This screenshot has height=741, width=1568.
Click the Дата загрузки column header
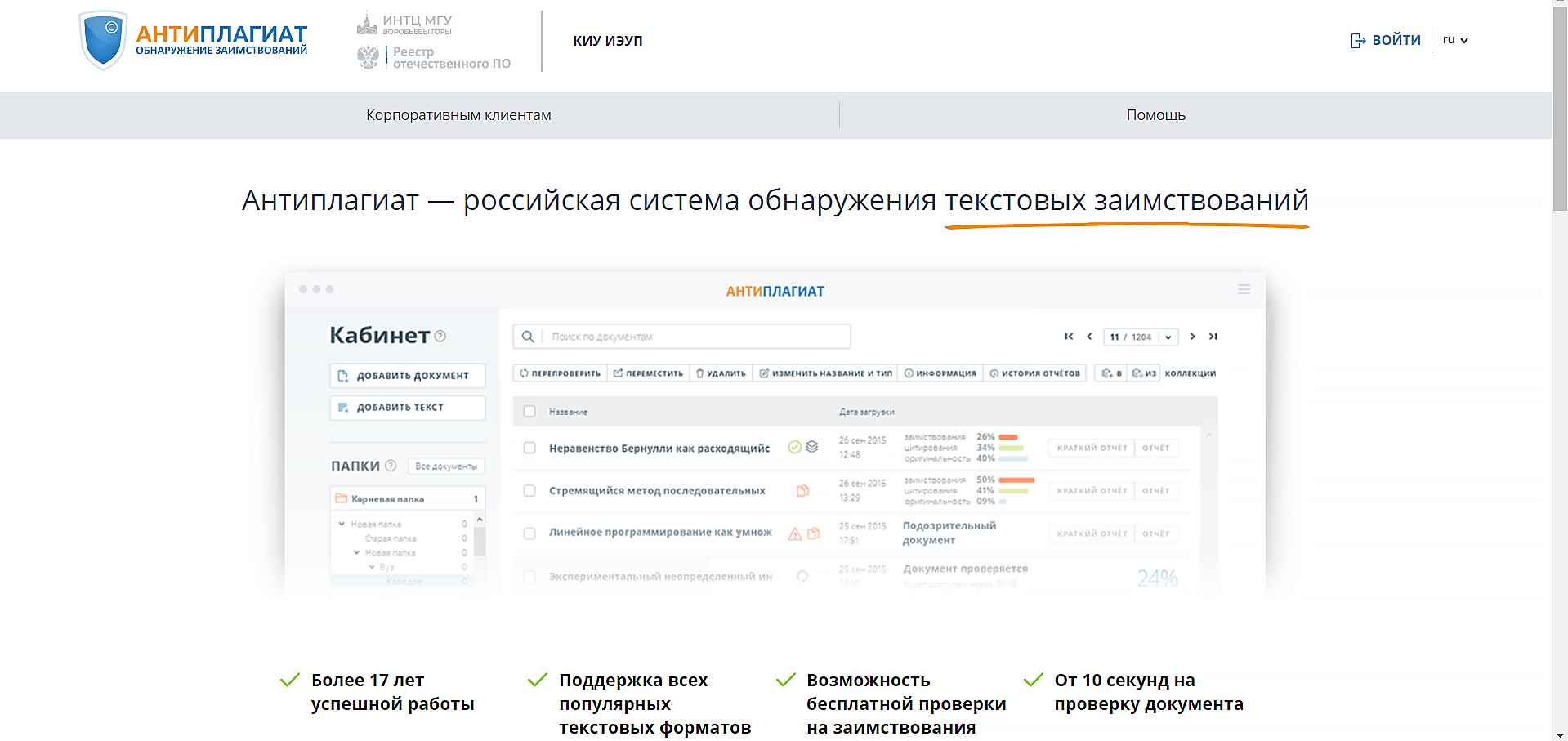tap(866, 412)
